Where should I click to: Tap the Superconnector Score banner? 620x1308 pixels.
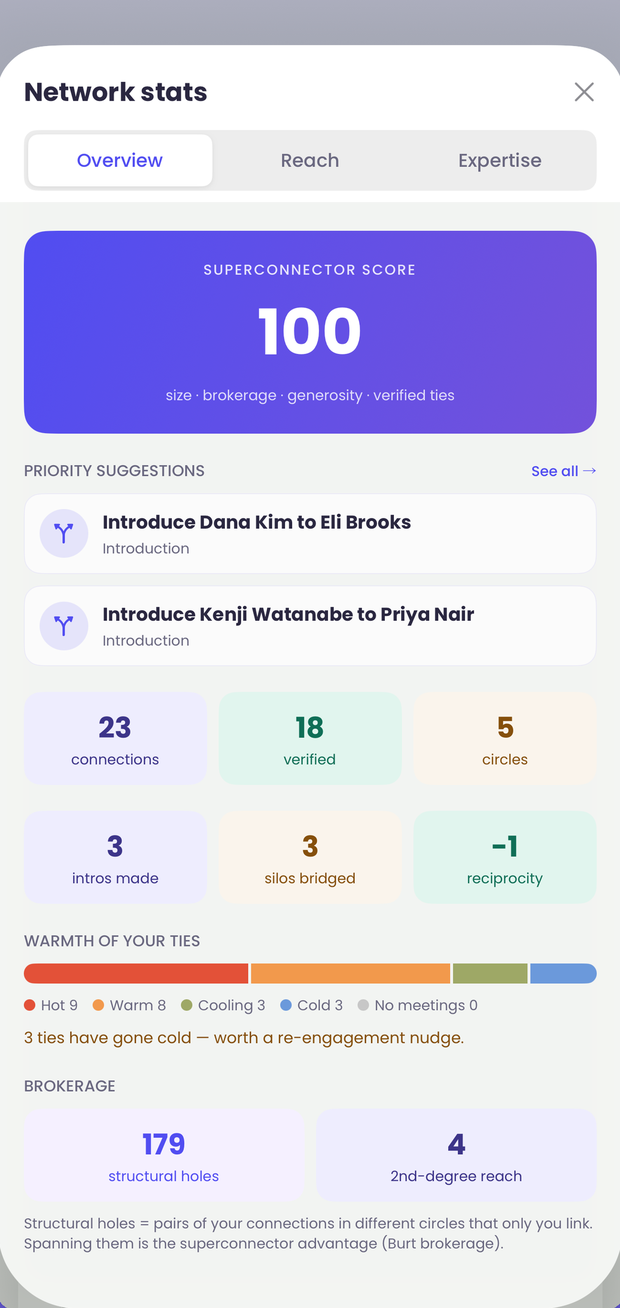pyautogui.click(x=310, y=332)
